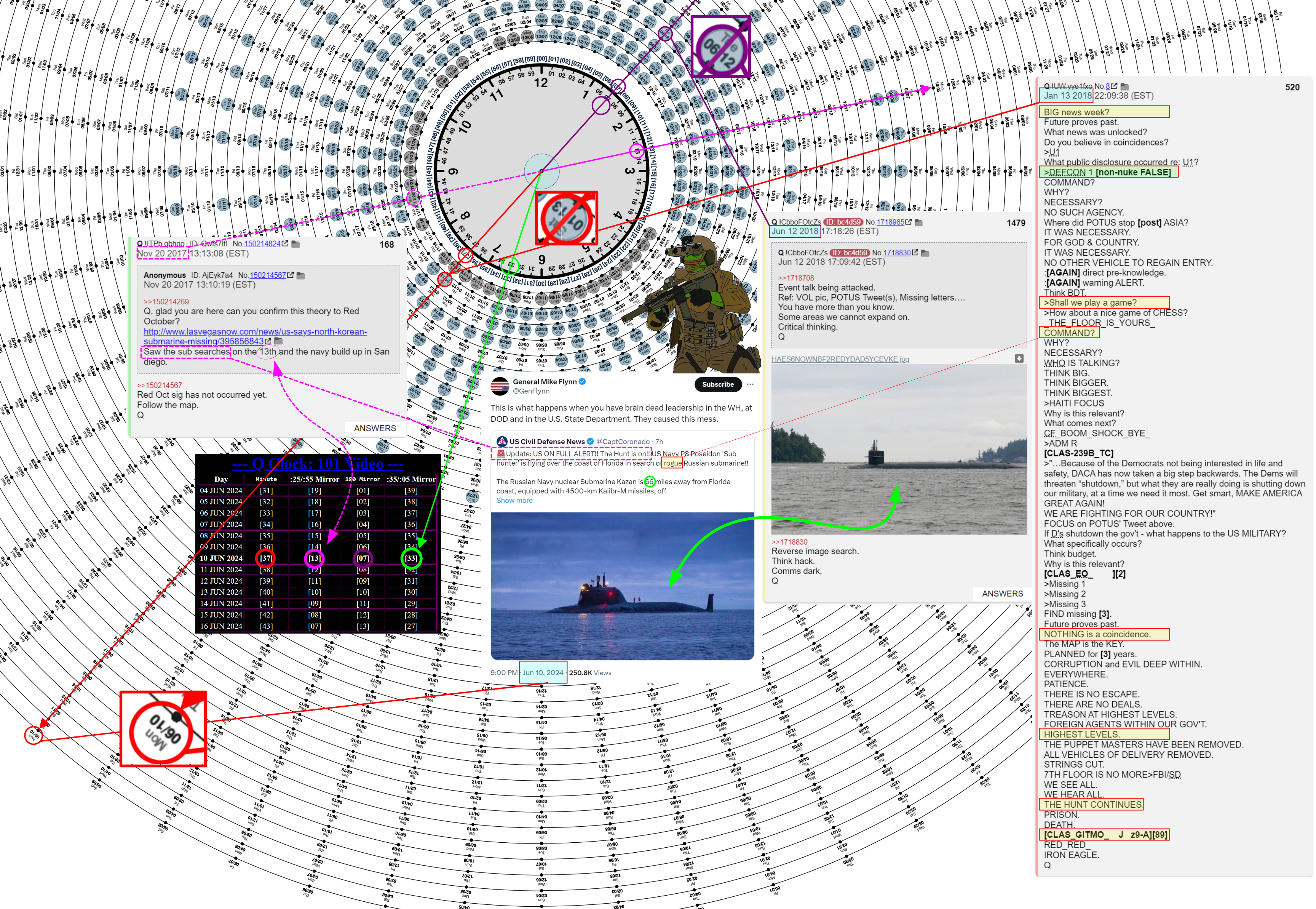Open submarine photo in post 1479
1316x909 pixels.
pos(899,450)
